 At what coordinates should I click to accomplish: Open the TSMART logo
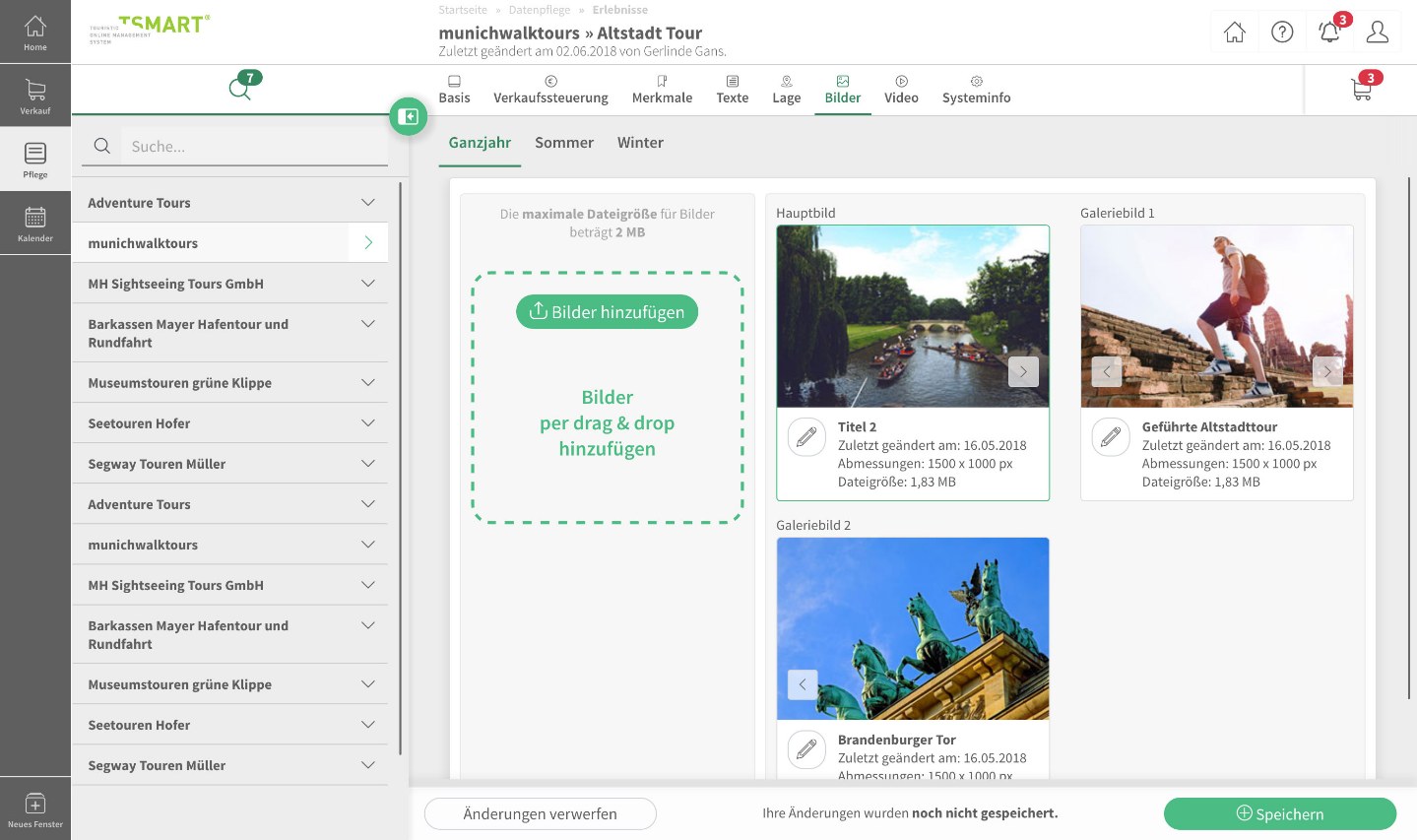pos(150,29)
